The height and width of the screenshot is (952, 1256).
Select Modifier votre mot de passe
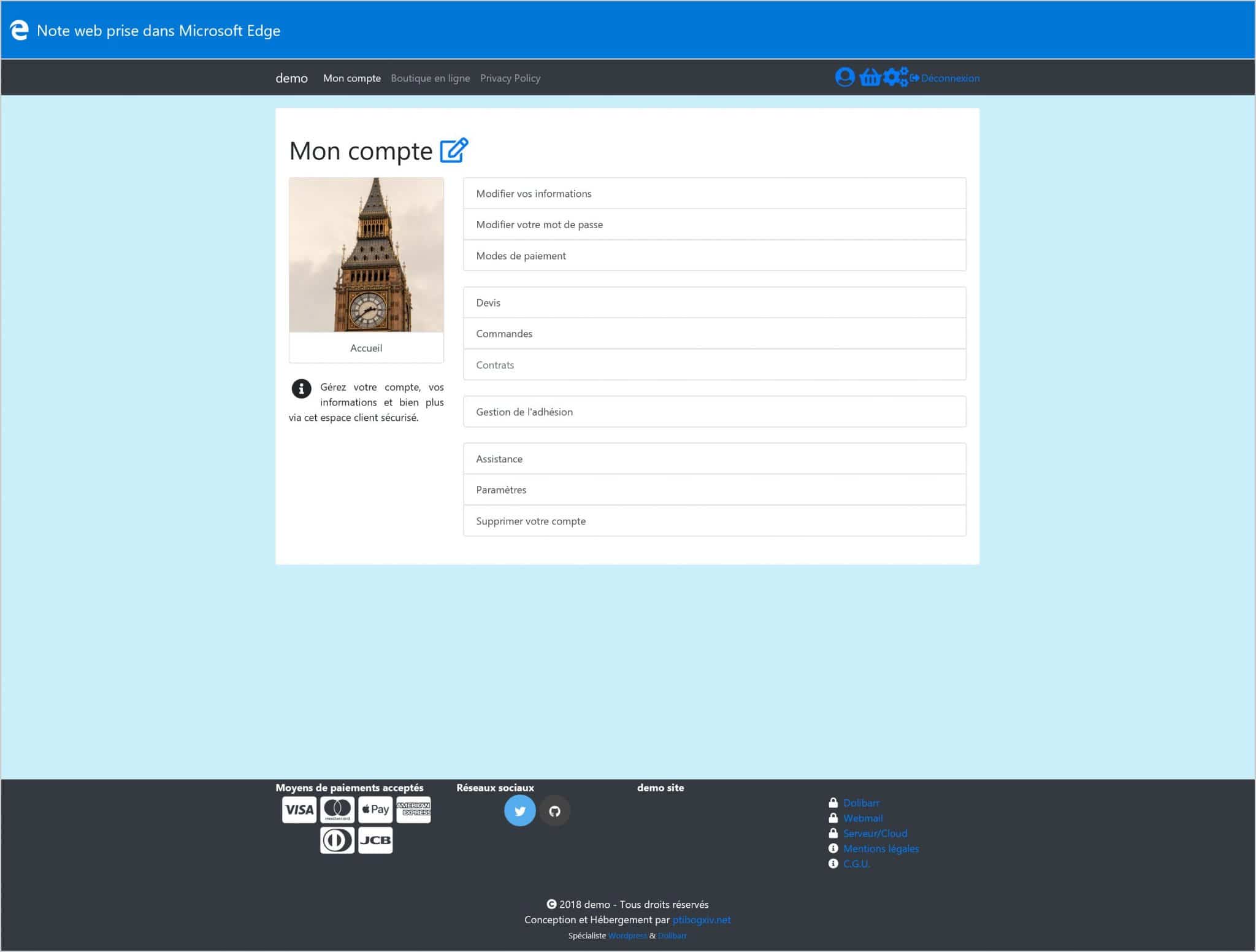(539, 225)
